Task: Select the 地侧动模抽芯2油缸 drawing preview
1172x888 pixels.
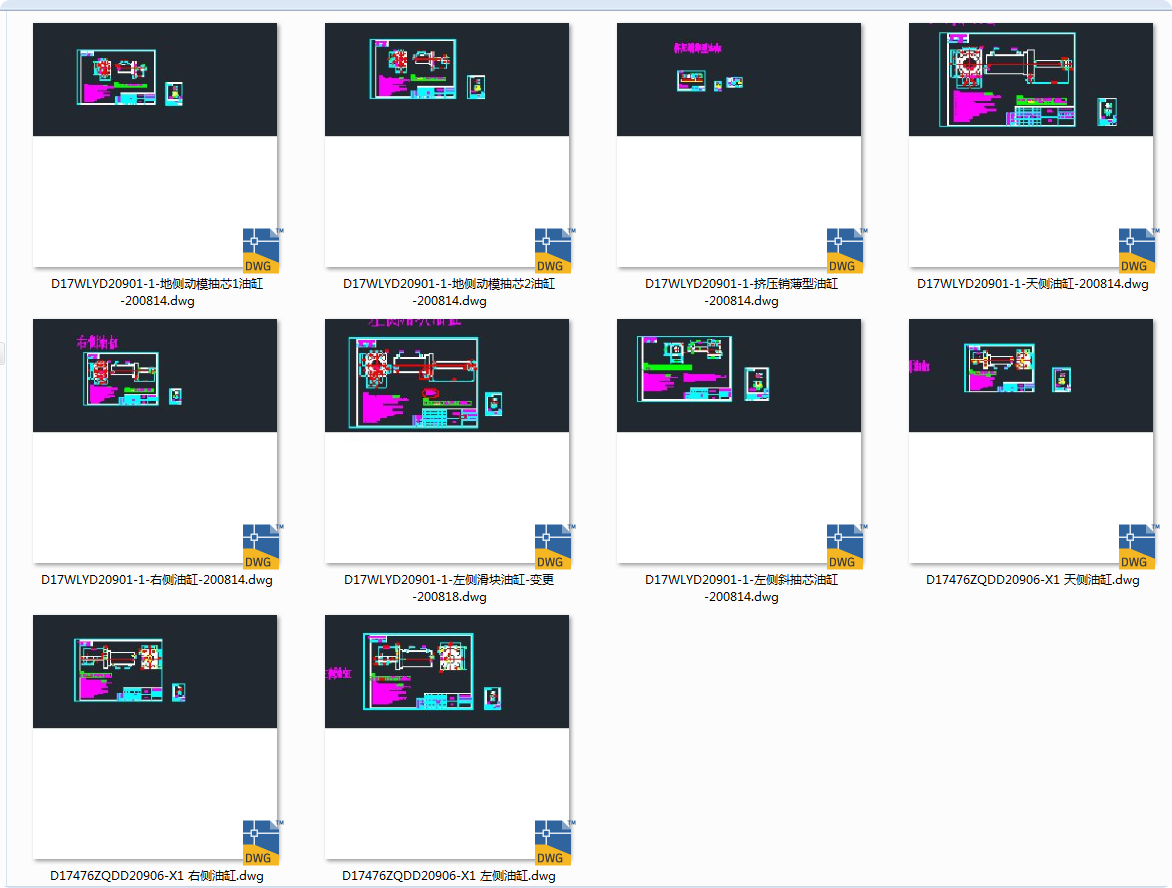Action: [447, 80]
